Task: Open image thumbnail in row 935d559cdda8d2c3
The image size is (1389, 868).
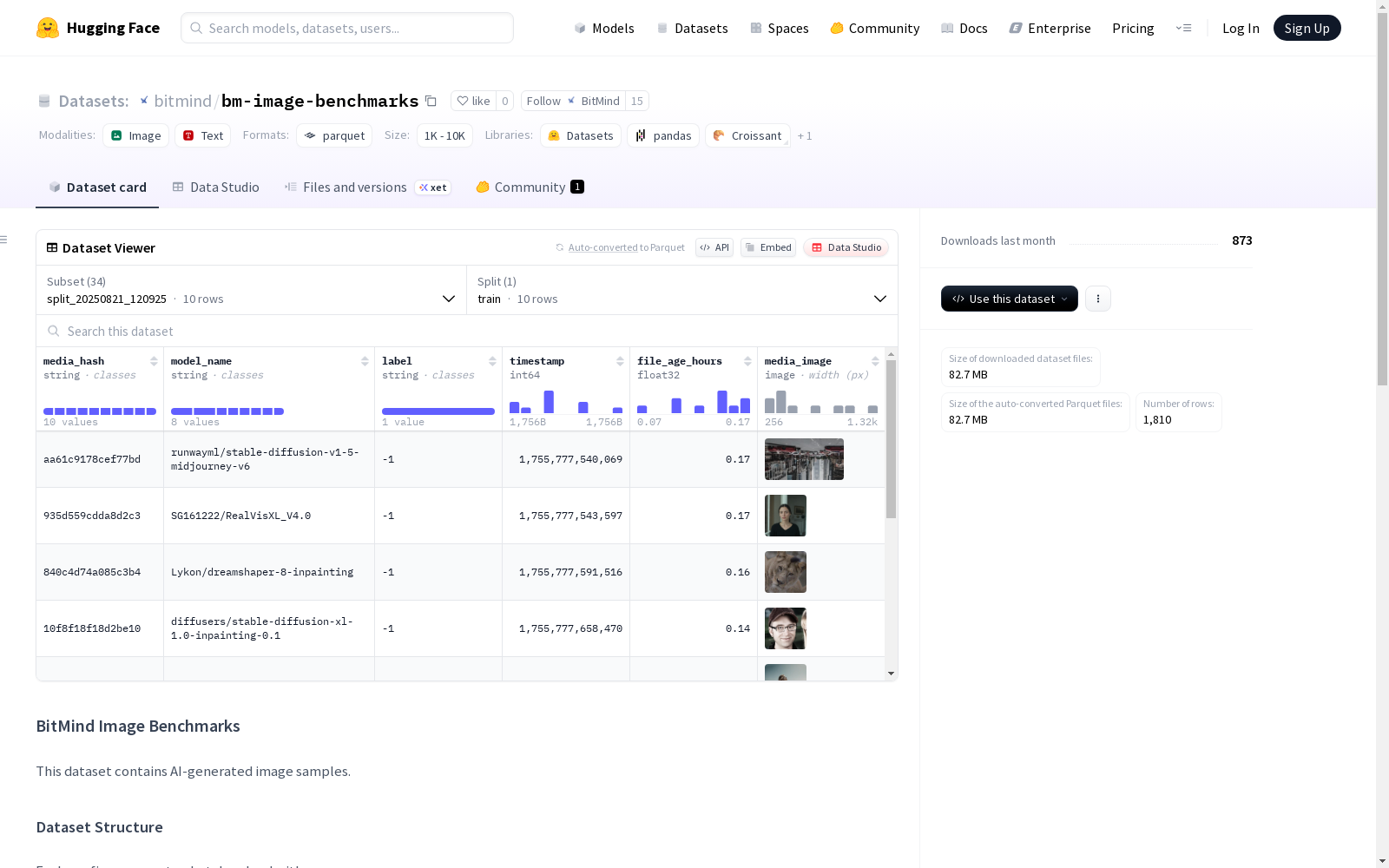Action: click(x=786, y=516)
